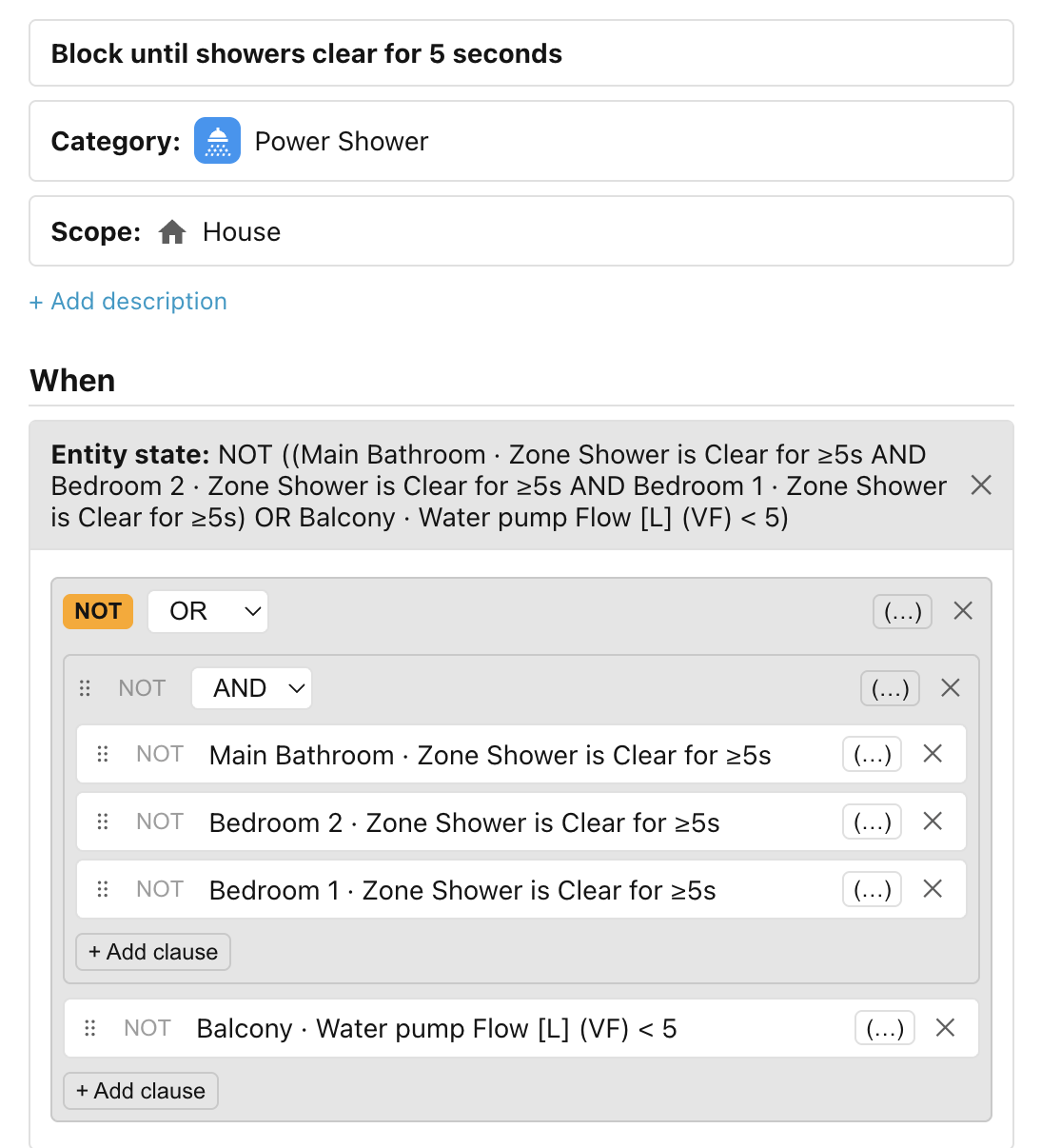Click the Bedroom 1 clause drag handle
This screenshot has height=1148, width=1041.
[103, 889]
